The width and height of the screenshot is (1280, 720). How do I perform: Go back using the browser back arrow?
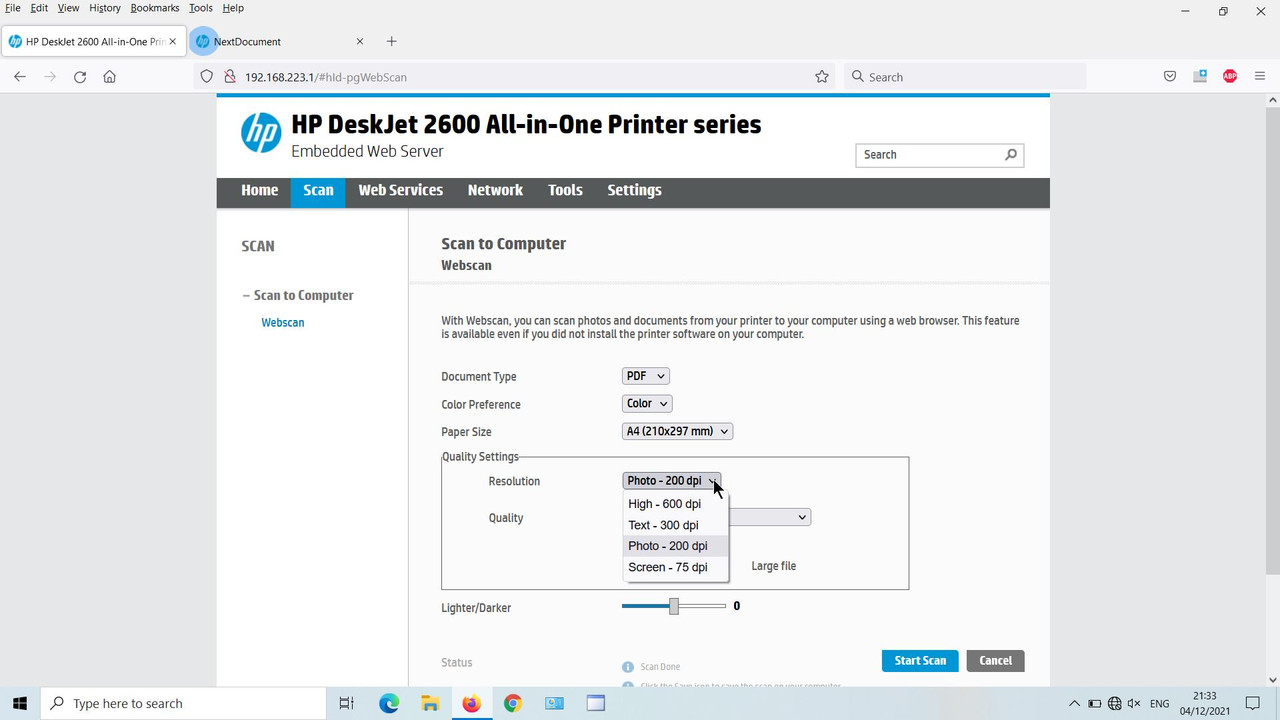[20, 77]
